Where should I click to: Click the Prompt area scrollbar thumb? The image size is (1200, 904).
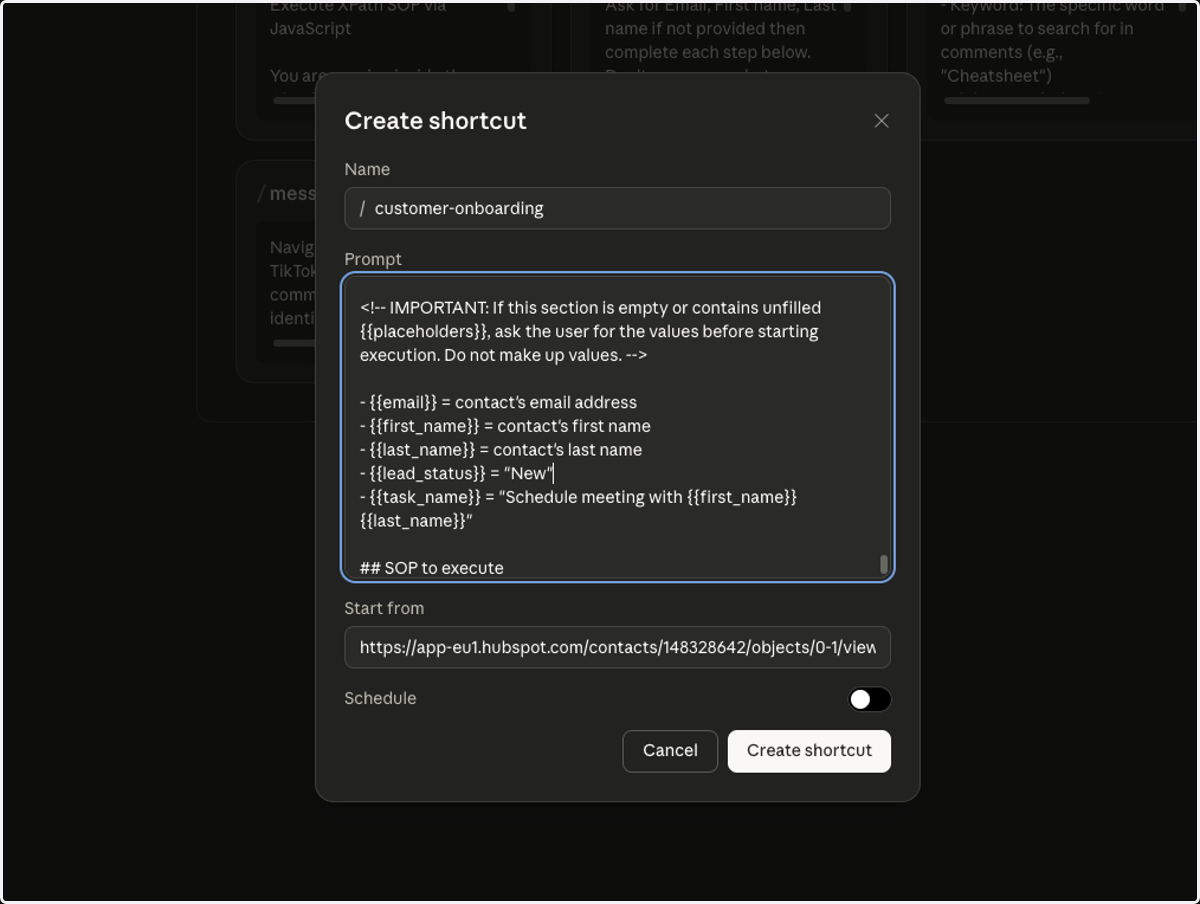point(883,564)
